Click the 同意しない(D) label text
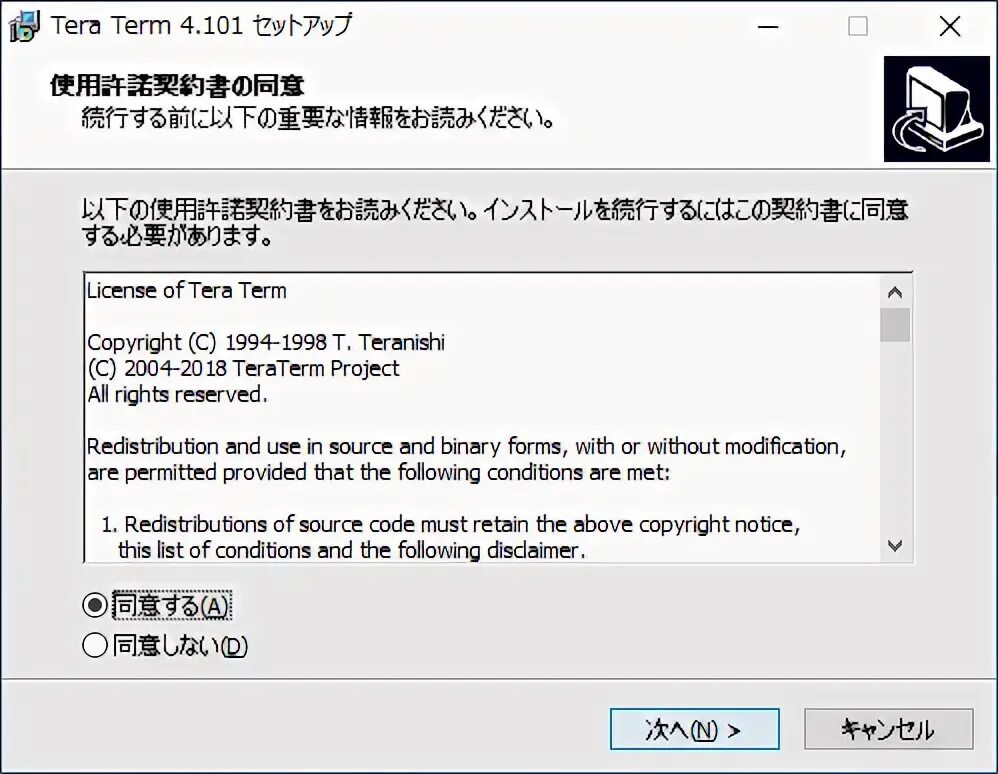 (x=180, y=645)
